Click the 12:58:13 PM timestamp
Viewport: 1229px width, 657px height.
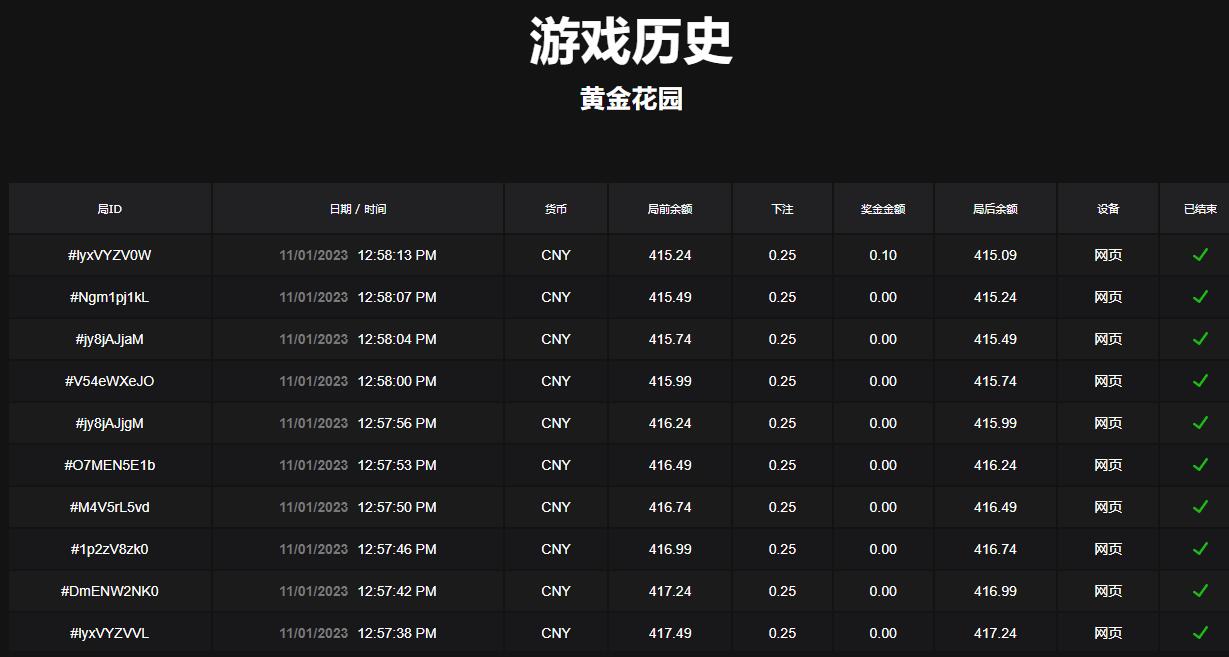tap(397, 255)
